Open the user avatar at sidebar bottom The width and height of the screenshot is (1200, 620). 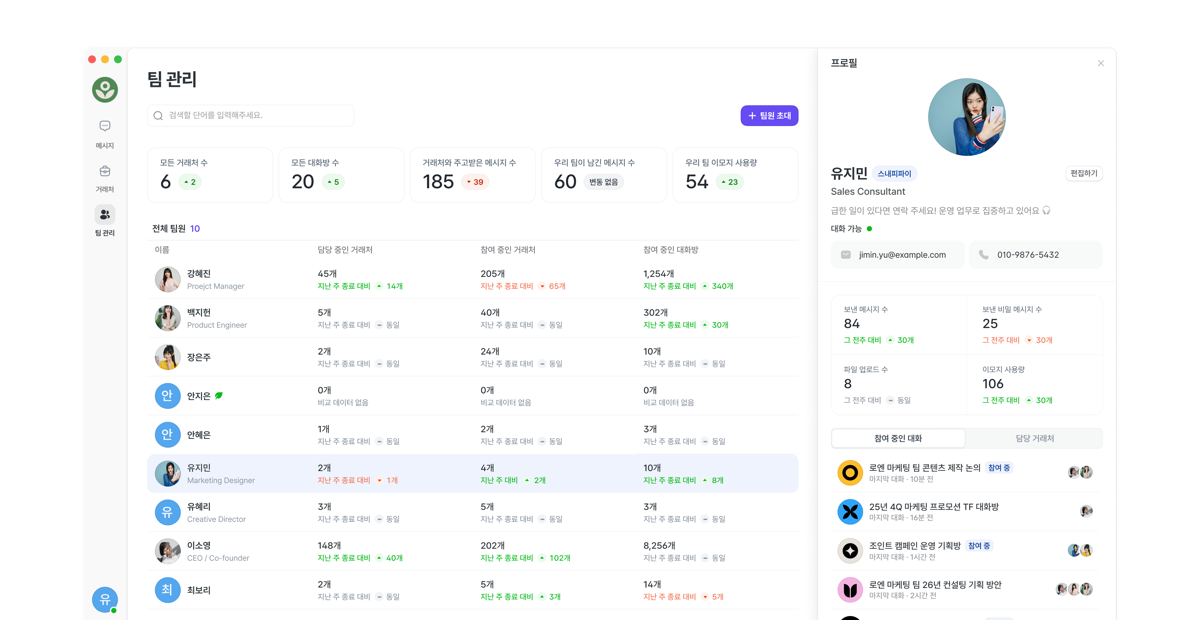(105, 599)
